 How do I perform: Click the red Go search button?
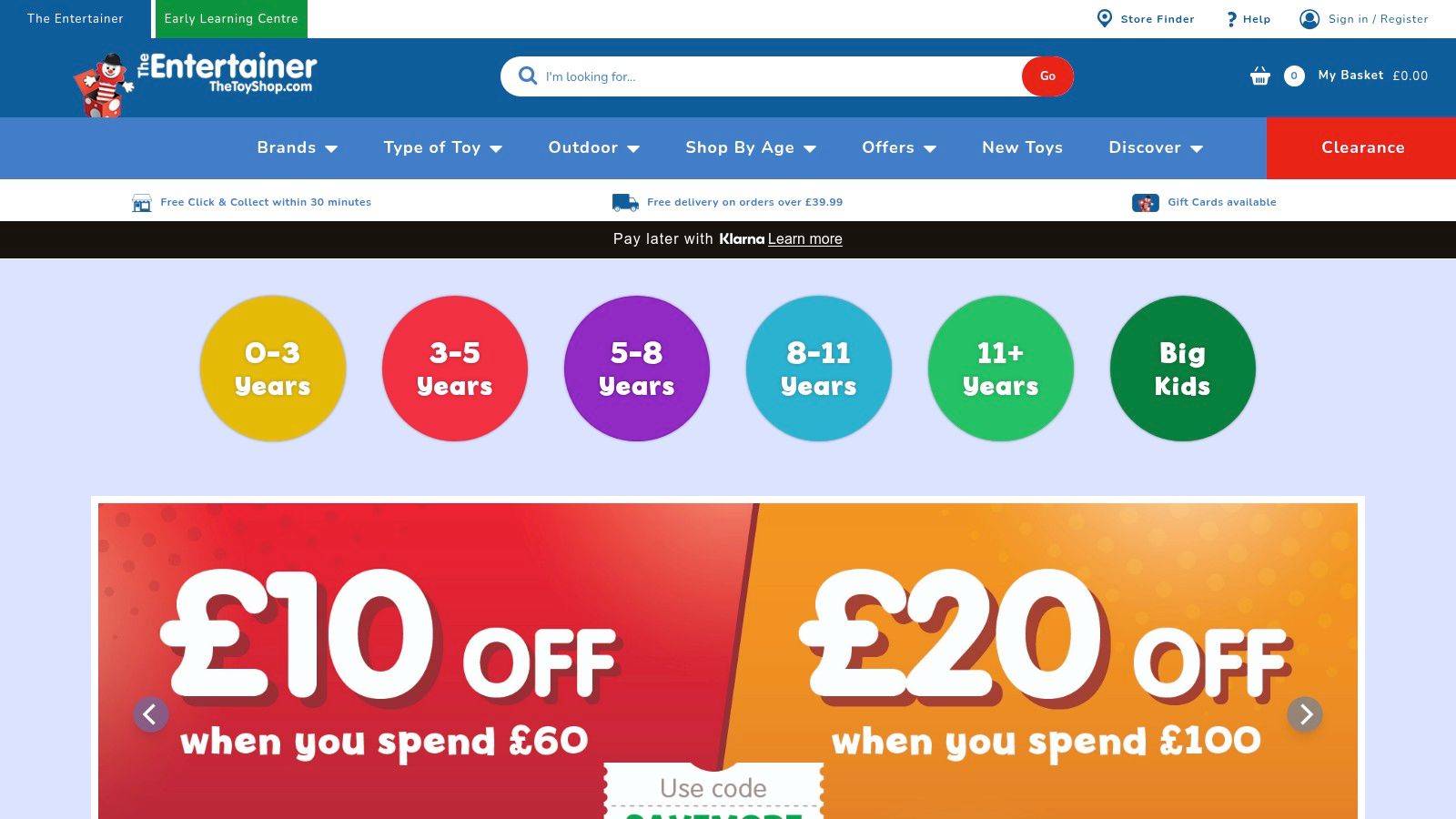click(1047, 76)
